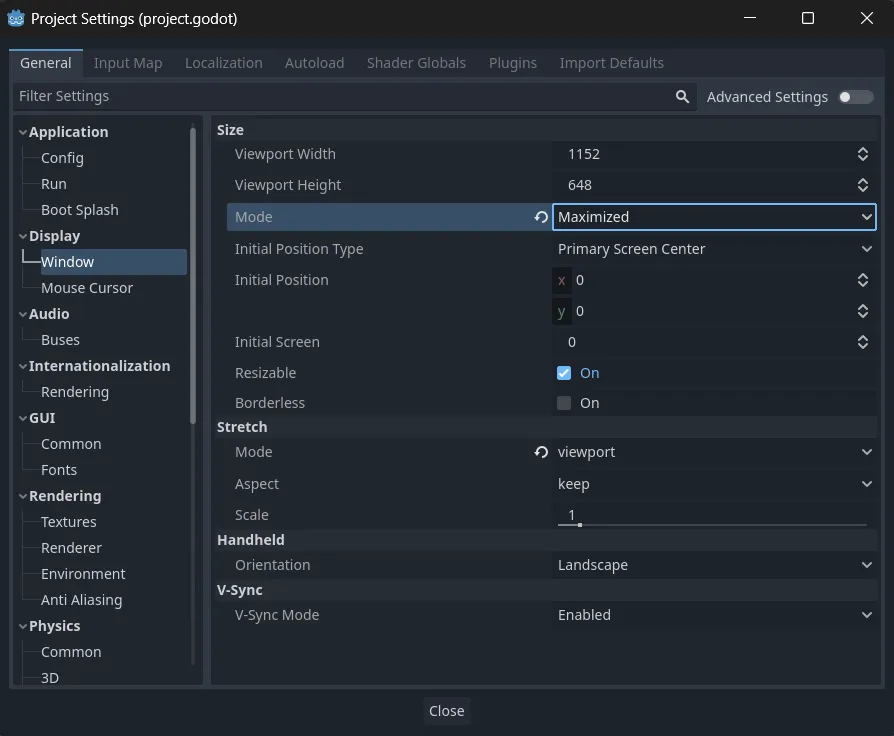Image resolution: width=894 pixels, height=736 pixels.
Task: Select Rendering under Internationalization
Action: pyautogui.click(x=75, y=392)
